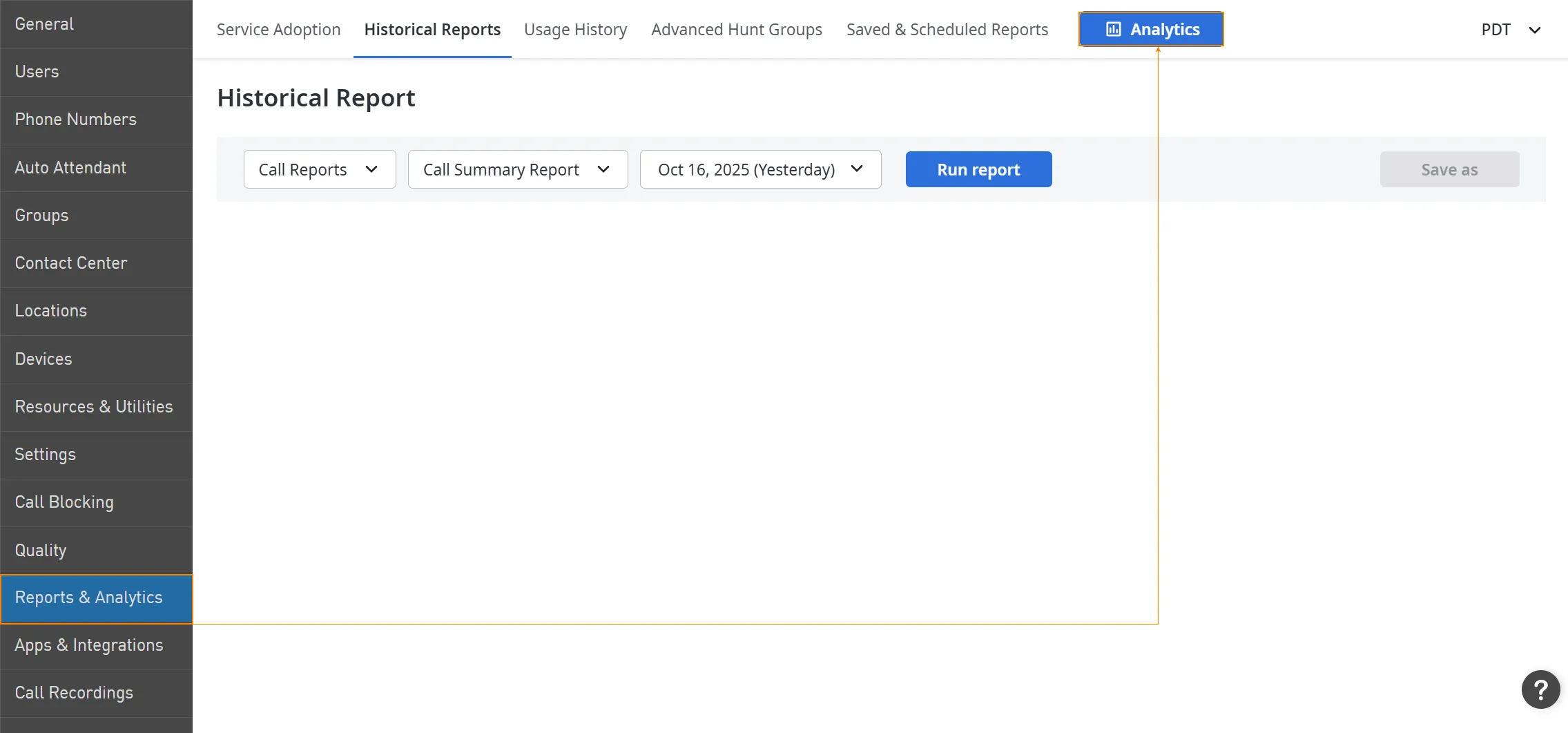The width and height of the screenshot is (1568, 733).
Task: Select Quality in the sidebar
Action: (x=96, y=551)
